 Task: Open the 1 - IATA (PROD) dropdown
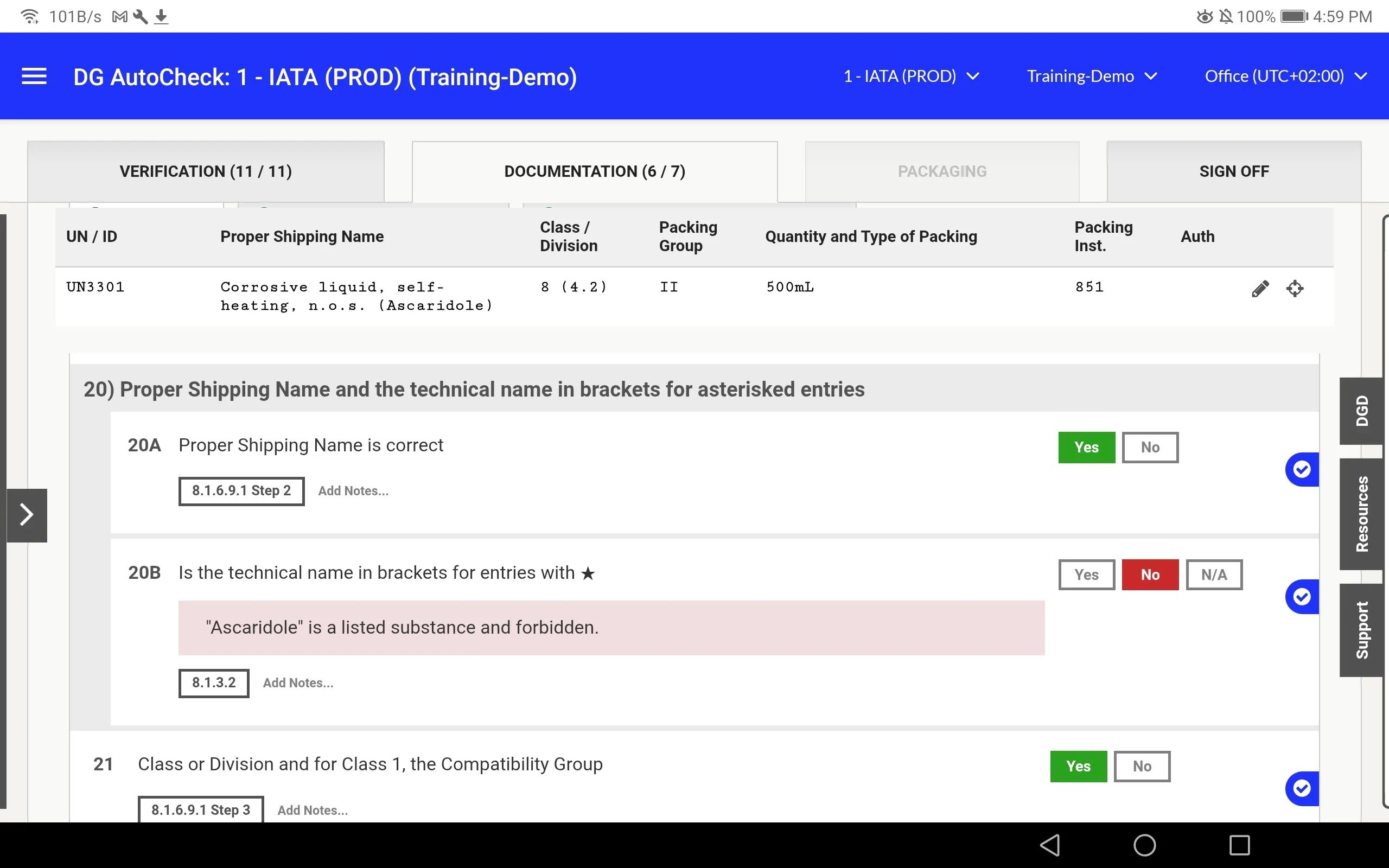pos(911,76)
